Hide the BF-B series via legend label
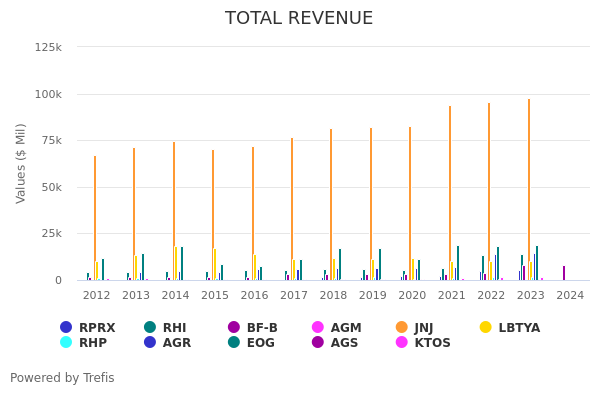Screen dimensions: 600x400 (262, 328)
